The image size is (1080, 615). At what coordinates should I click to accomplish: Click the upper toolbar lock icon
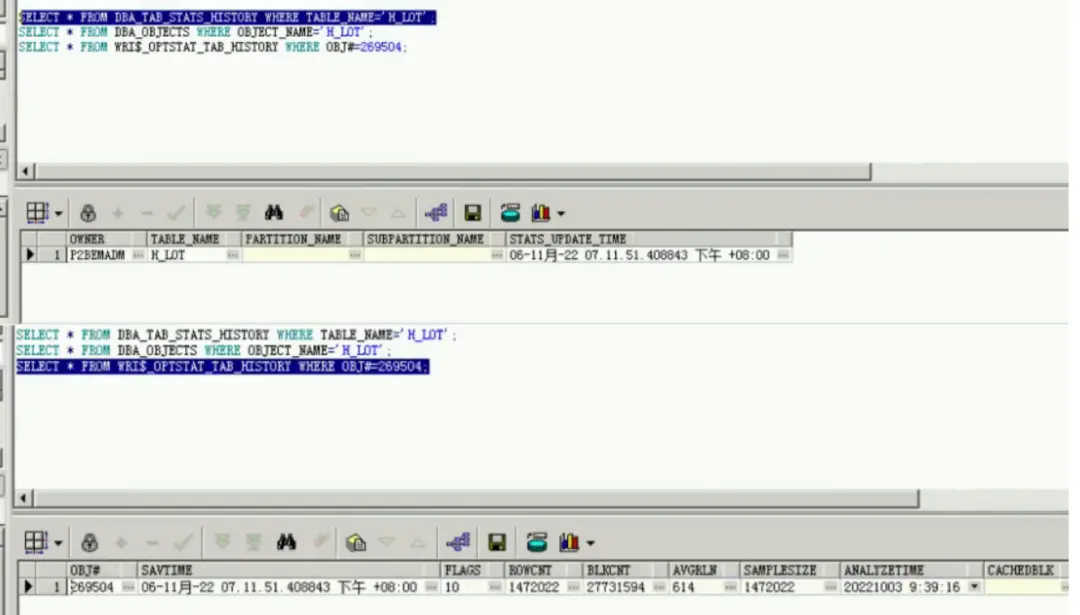click(x=88, y=213)
